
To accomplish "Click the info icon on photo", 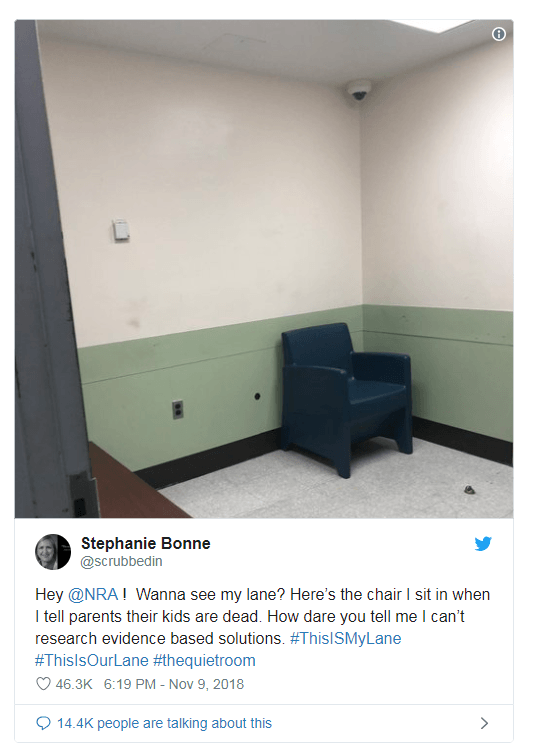I will point(498,34).
